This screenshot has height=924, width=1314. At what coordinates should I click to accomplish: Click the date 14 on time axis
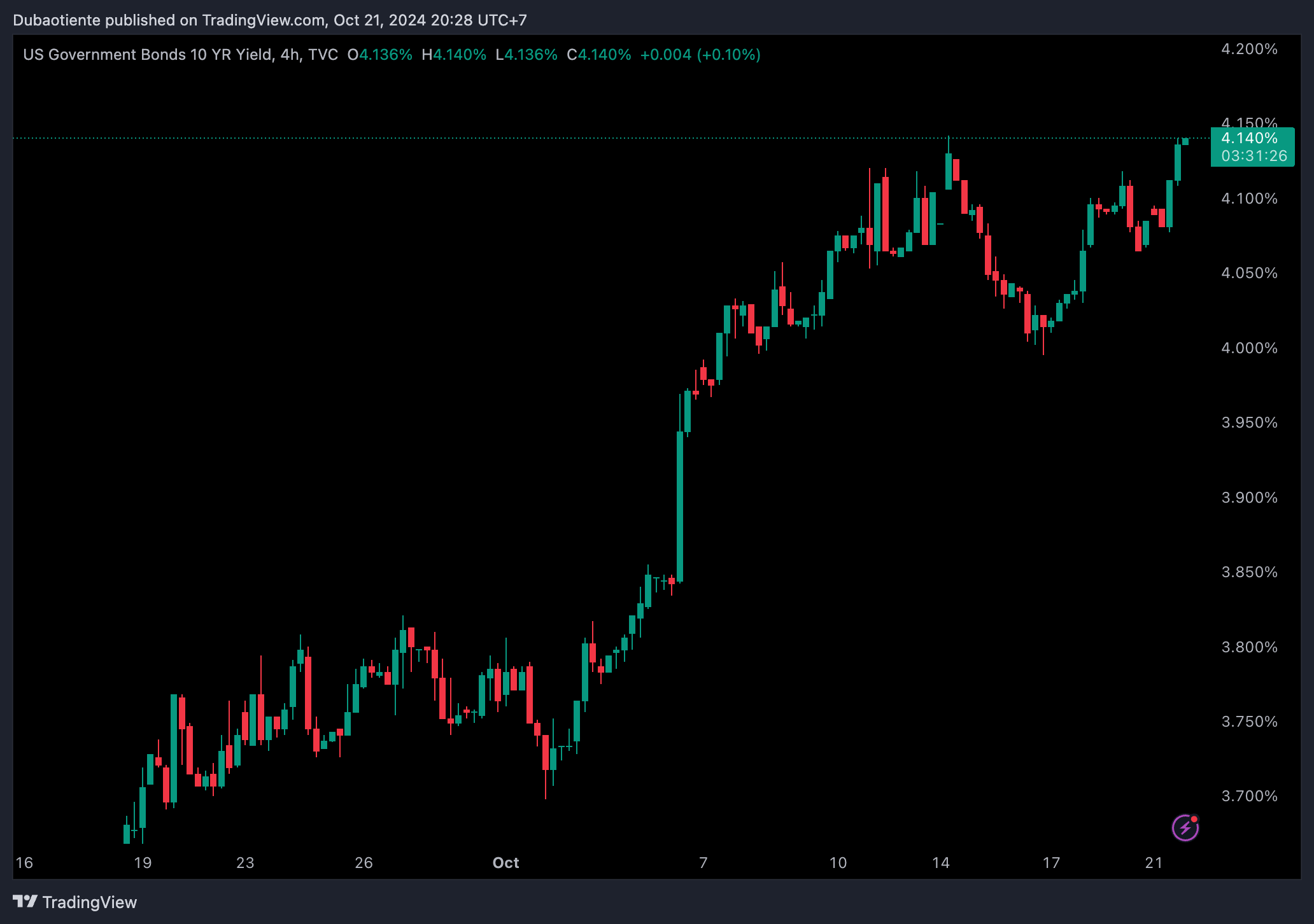(940, 863)
